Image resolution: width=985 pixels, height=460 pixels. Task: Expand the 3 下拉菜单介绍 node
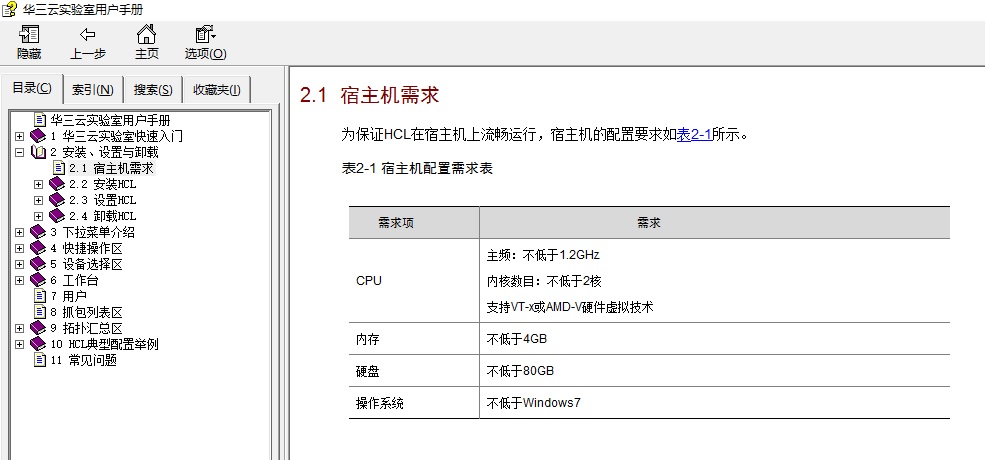pos(19,232)
